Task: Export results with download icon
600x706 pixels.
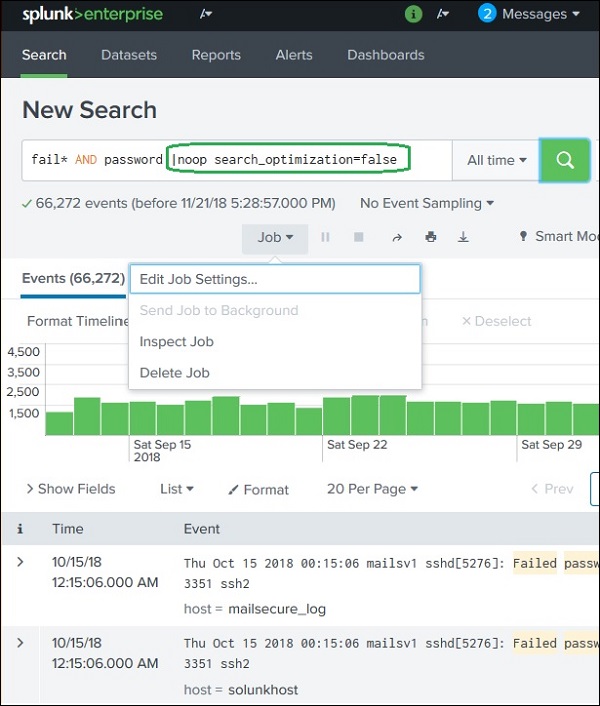Action: click(x=463, y=237)
